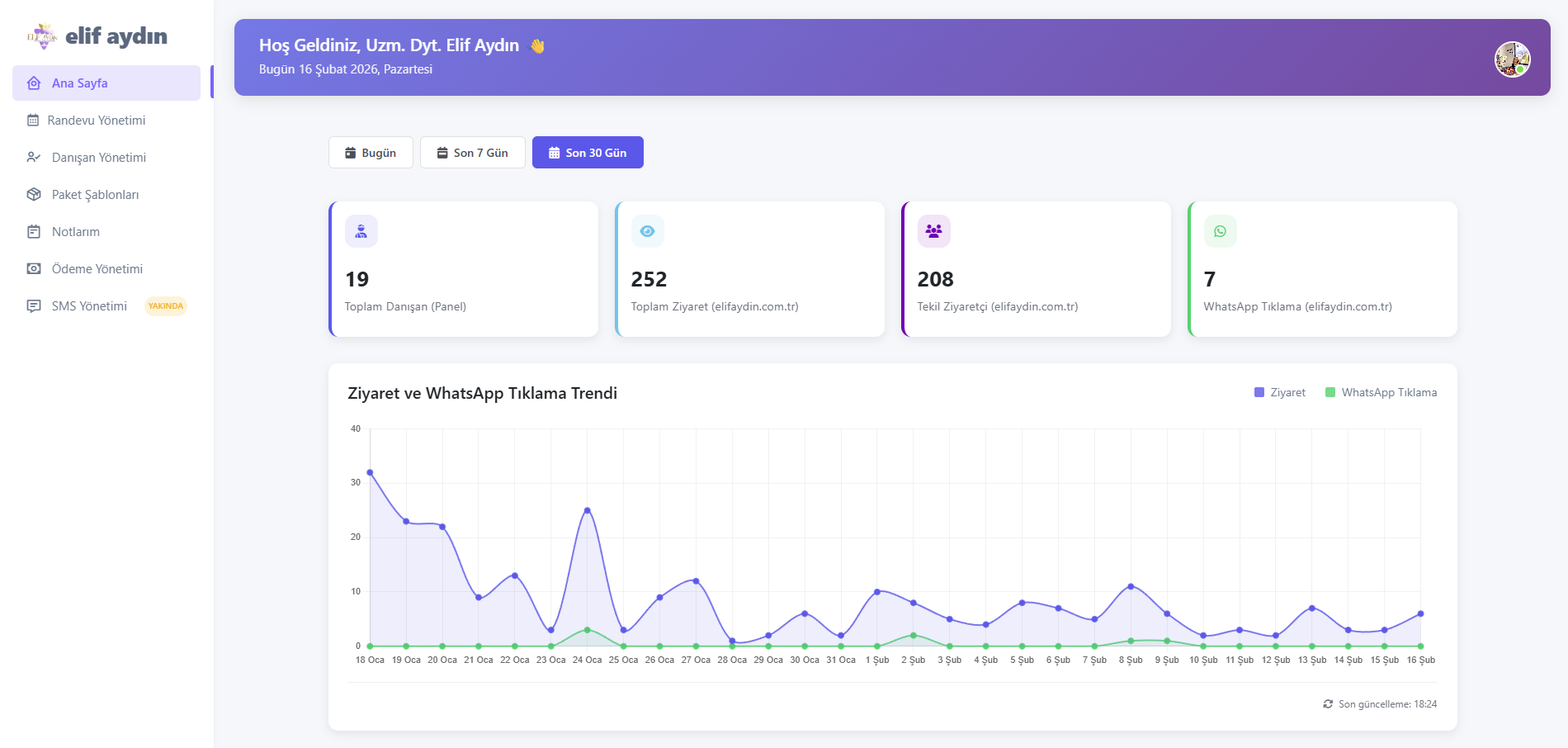Screen dimensions: 1568x748
Task: Go to Danışan Yönetimi page
Action: (106, 158)
